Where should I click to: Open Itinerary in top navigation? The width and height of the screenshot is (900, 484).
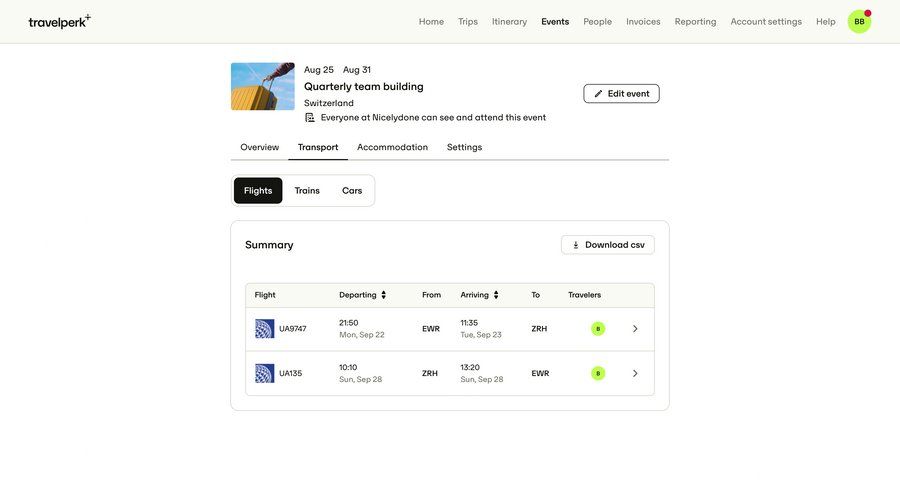pyautogui.click(x=509, y=22)
